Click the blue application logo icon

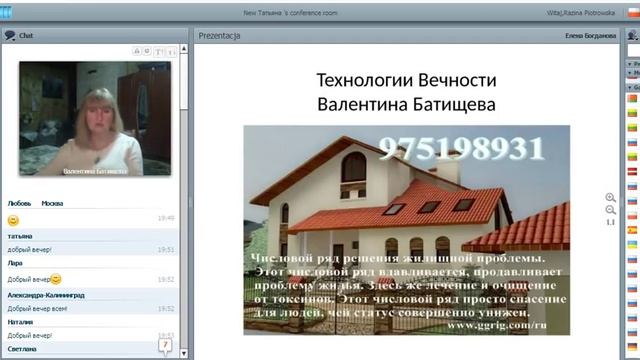(6, 12)
